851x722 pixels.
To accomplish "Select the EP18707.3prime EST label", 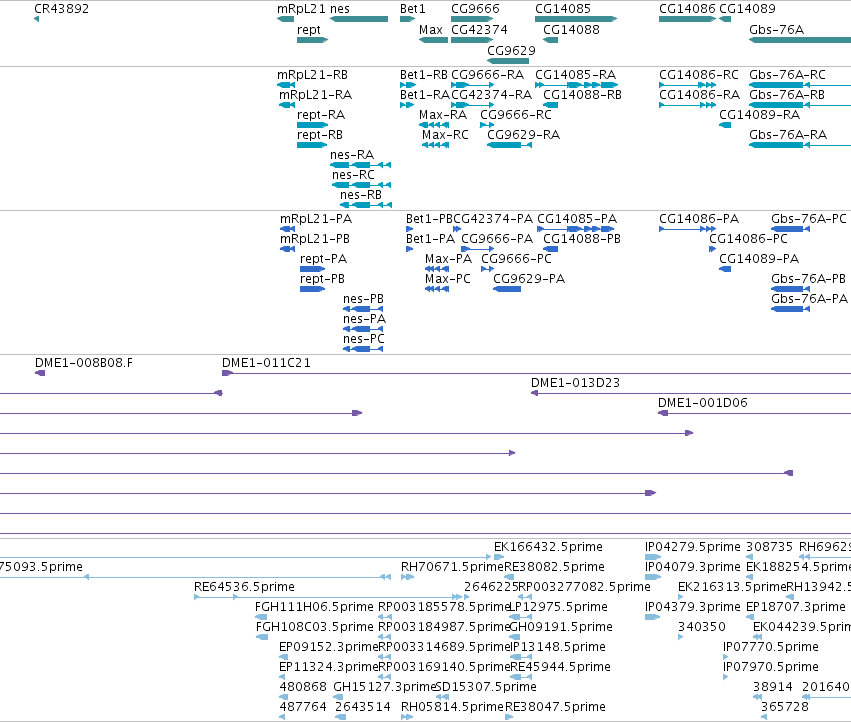I will [796, 607].
